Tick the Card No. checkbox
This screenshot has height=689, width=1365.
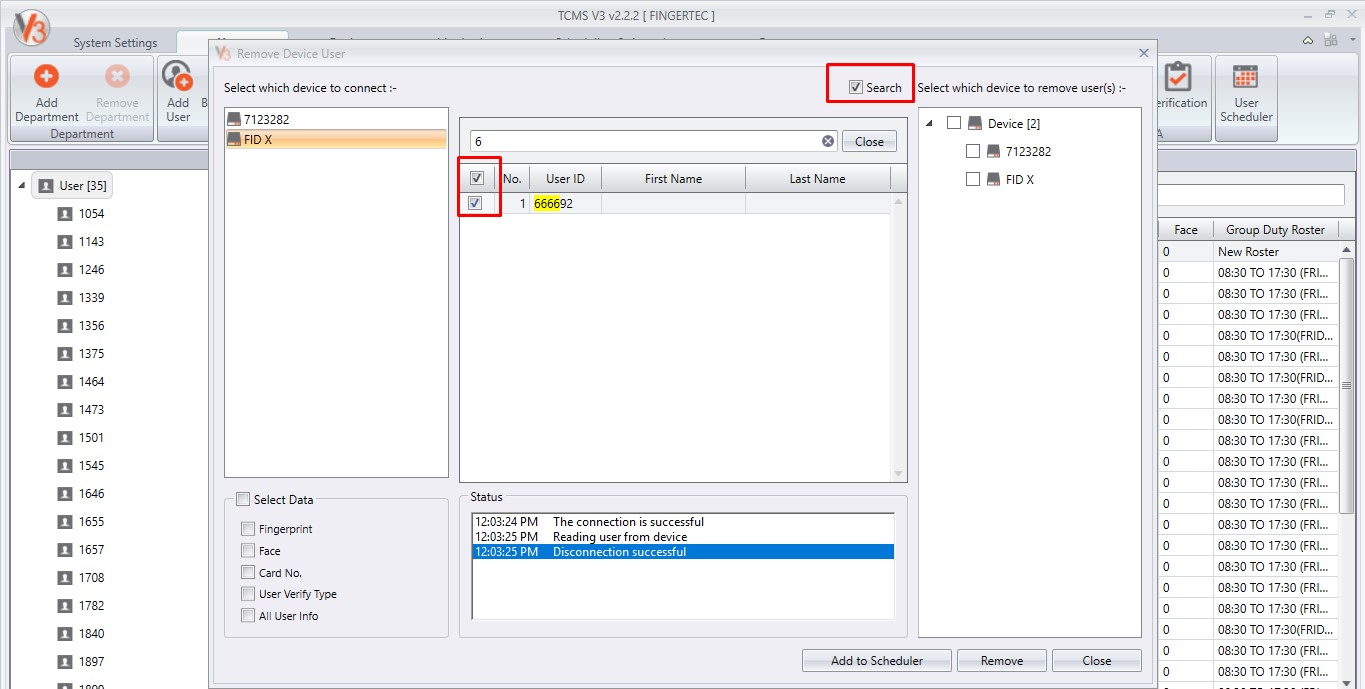click(248, 572)
